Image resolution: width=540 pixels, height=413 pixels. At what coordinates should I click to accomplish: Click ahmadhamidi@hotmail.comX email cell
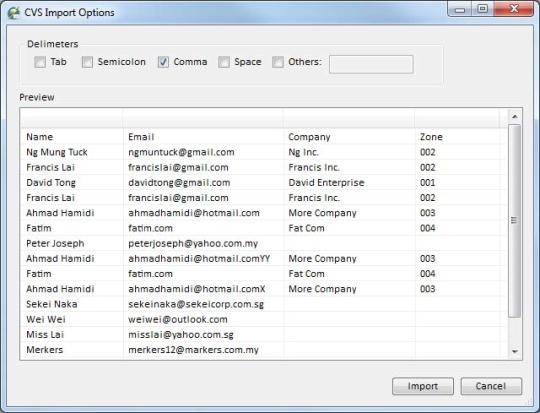tap(204, 289)
